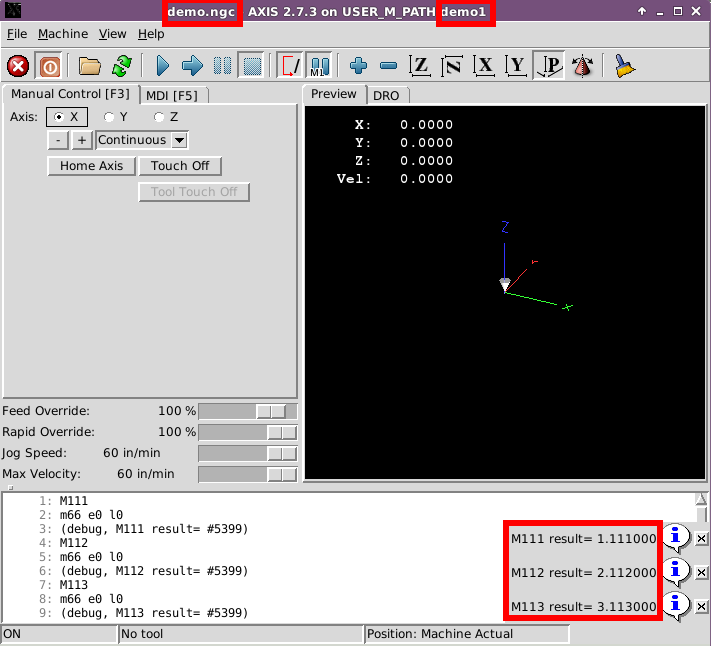
Task: Maximize the AXIS window
Action: click(x=678, y=11)
